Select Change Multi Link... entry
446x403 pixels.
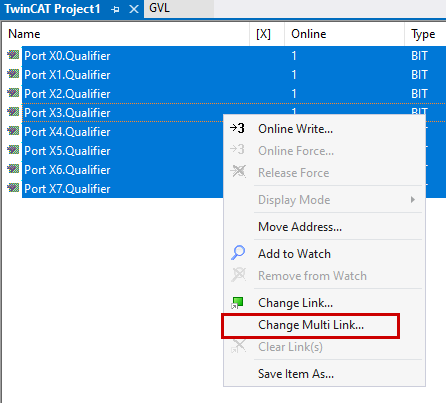point(324,325)
